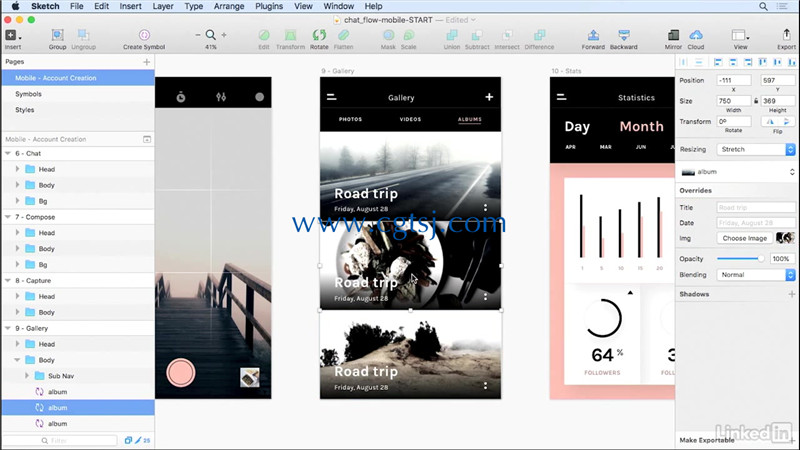This screenshot has height=450, width=800.
Task: Click the Date override field
Action: point(756,223)
